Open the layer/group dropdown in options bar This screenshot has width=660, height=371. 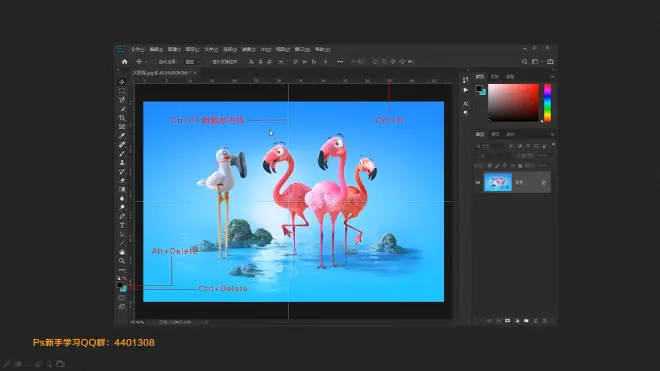[x=192, y=62]
